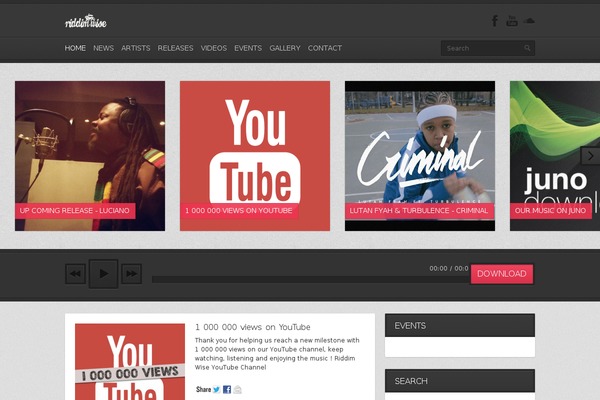The image size is (600, 400).
Task: Click the DOWNLOAD button
Action: tap(502, 274)
